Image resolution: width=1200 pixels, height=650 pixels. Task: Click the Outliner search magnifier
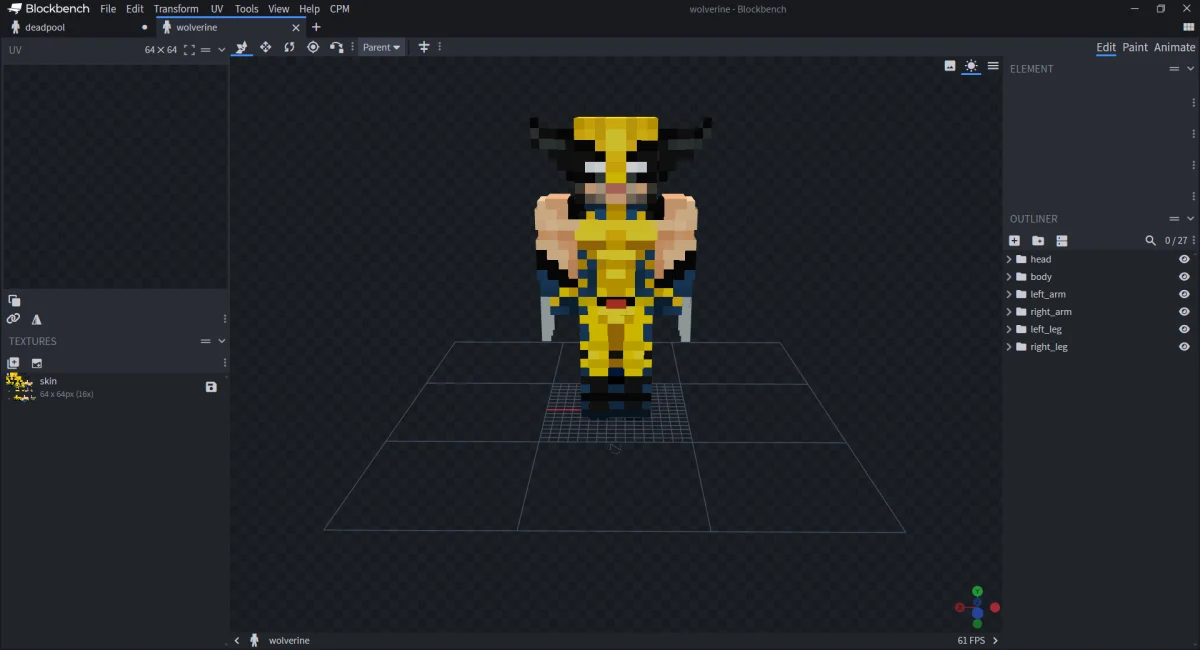click(1151, 241)
